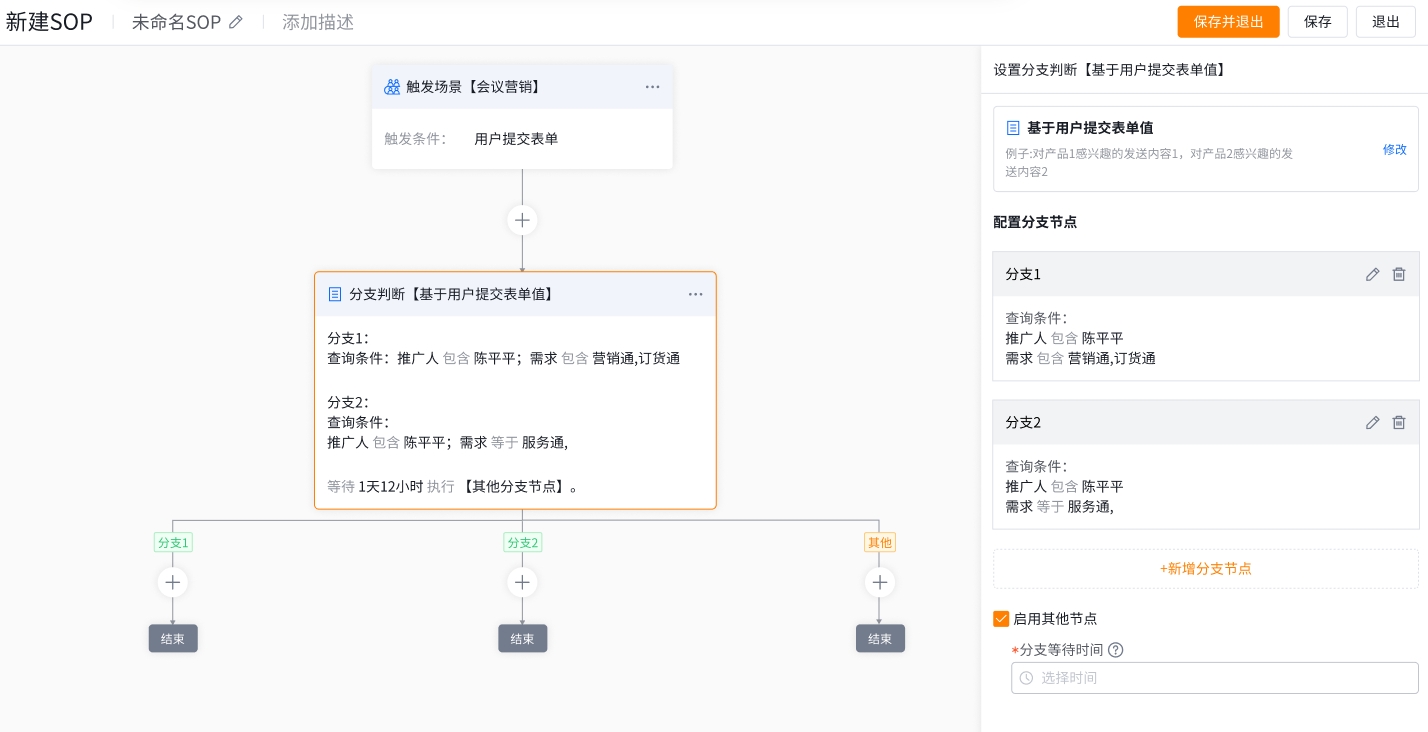Click 保存并退出 button
1428x732 pixels.
pyautogui.click(x=1228, y=22)
